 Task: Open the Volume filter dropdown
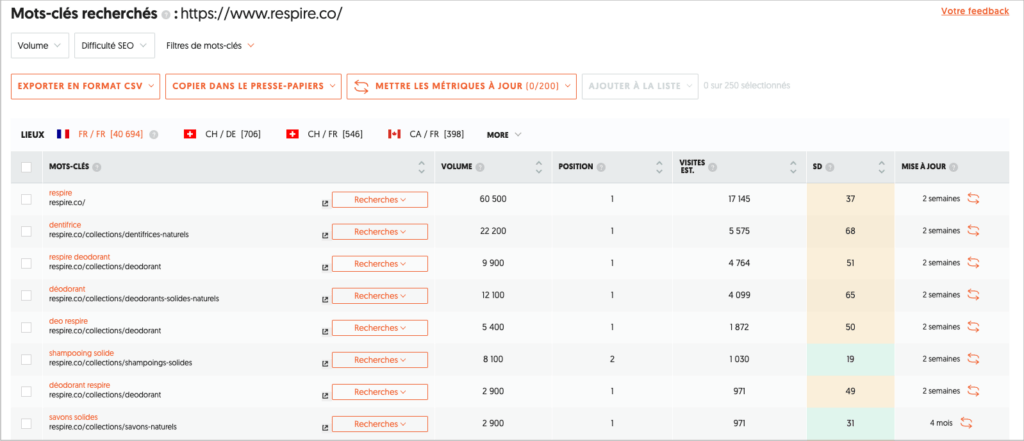tap(40, 46)
